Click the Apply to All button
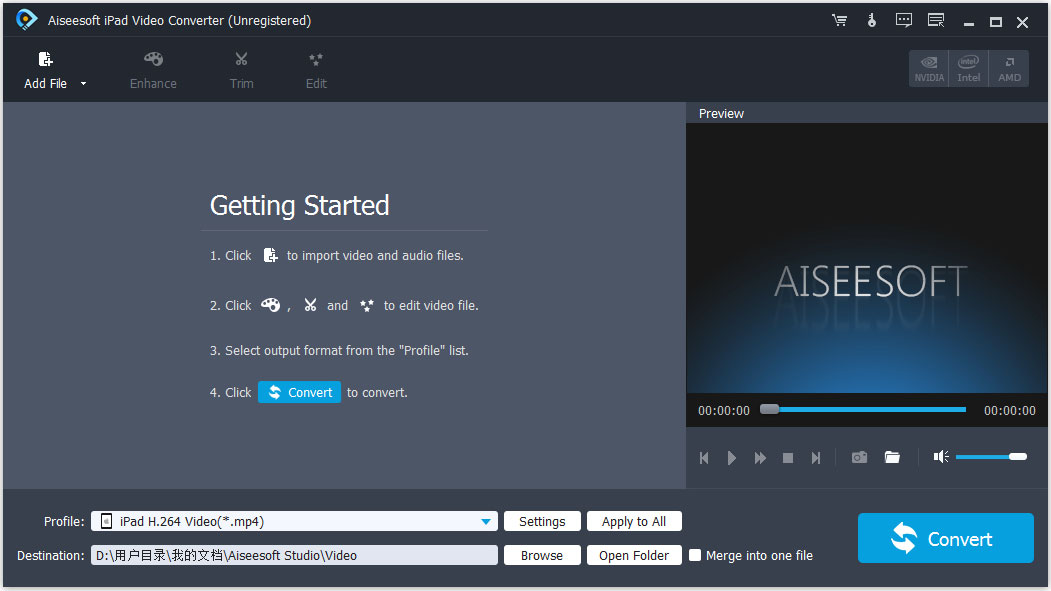This screenshot has height=591, width=1051. [x=634, y=521]
